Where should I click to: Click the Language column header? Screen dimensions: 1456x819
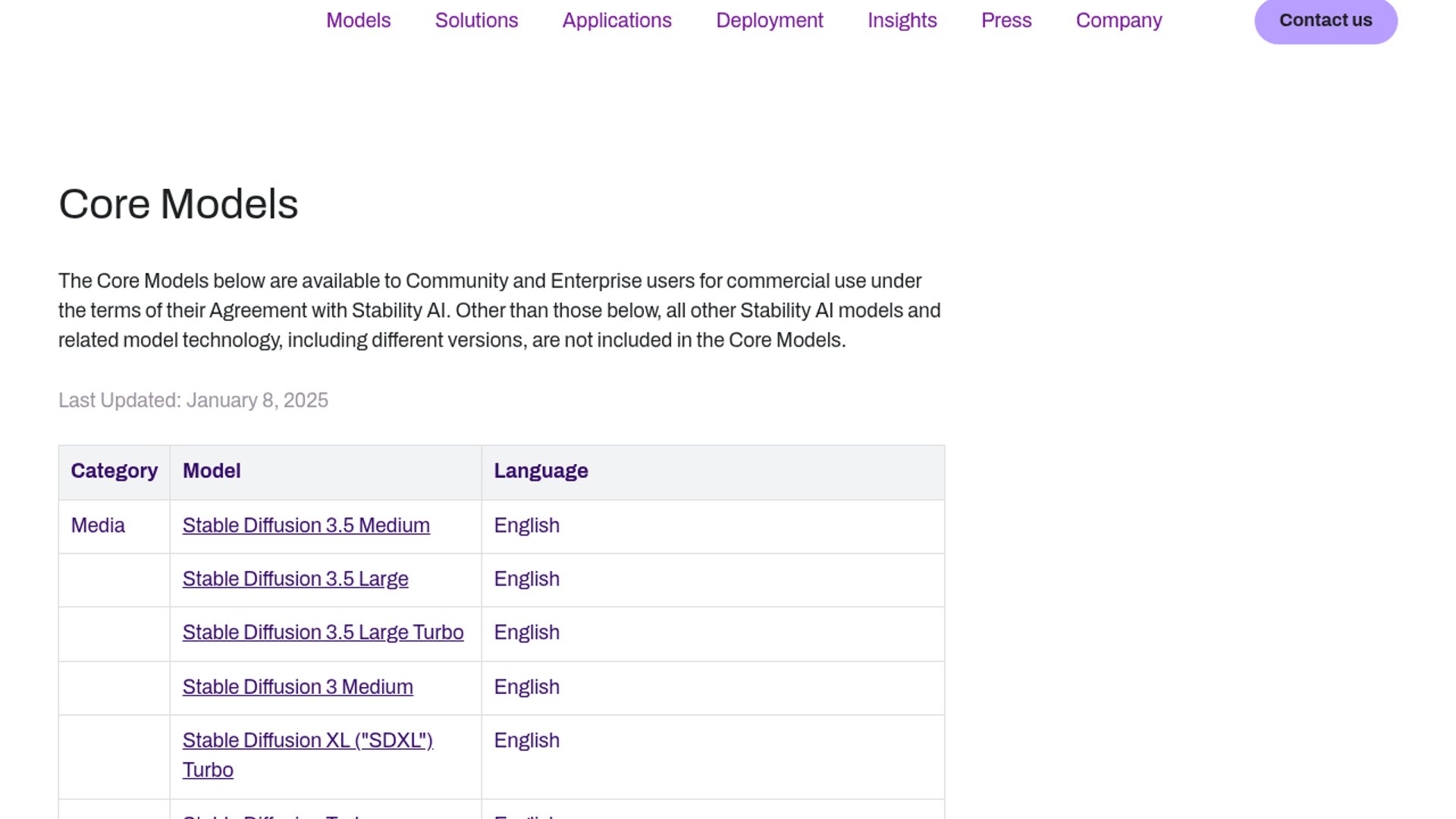click(x=541, y=471)
